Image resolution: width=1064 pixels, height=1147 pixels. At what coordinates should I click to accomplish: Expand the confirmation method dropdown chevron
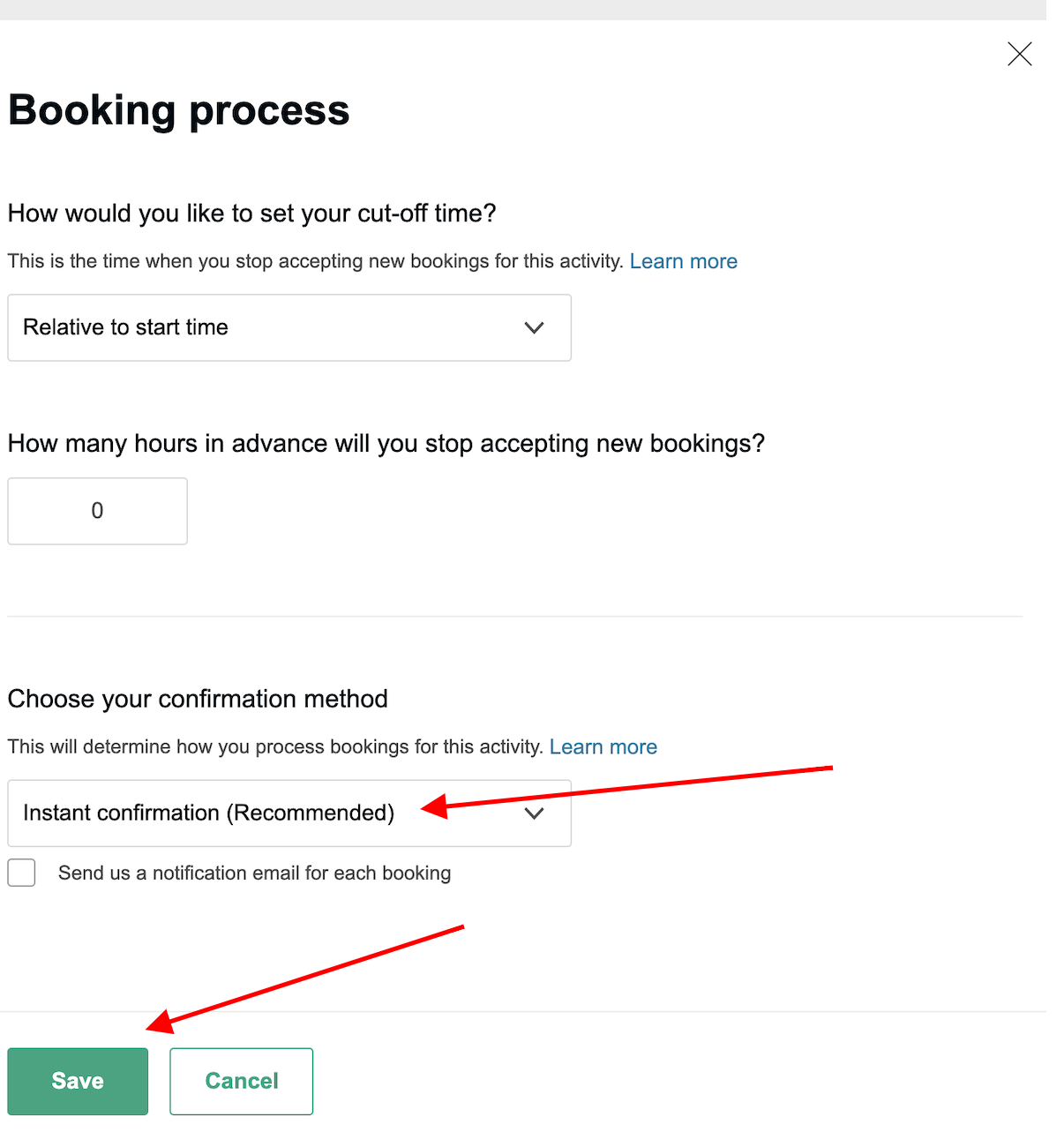point(534,813)
